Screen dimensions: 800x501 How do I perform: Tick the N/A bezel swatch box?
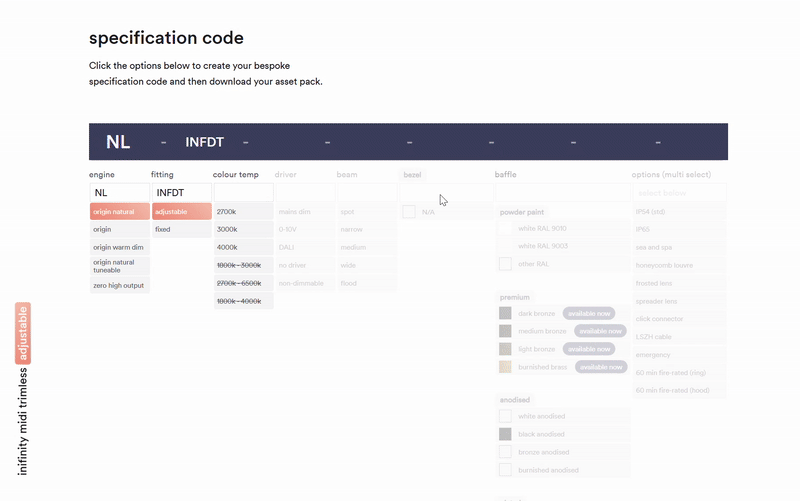tap(409, 211)
